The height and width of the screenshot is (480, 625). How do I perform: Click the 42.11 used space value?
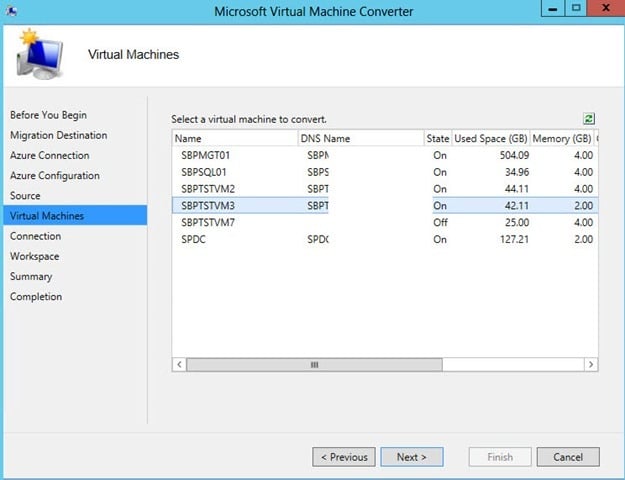pos(517,206)
